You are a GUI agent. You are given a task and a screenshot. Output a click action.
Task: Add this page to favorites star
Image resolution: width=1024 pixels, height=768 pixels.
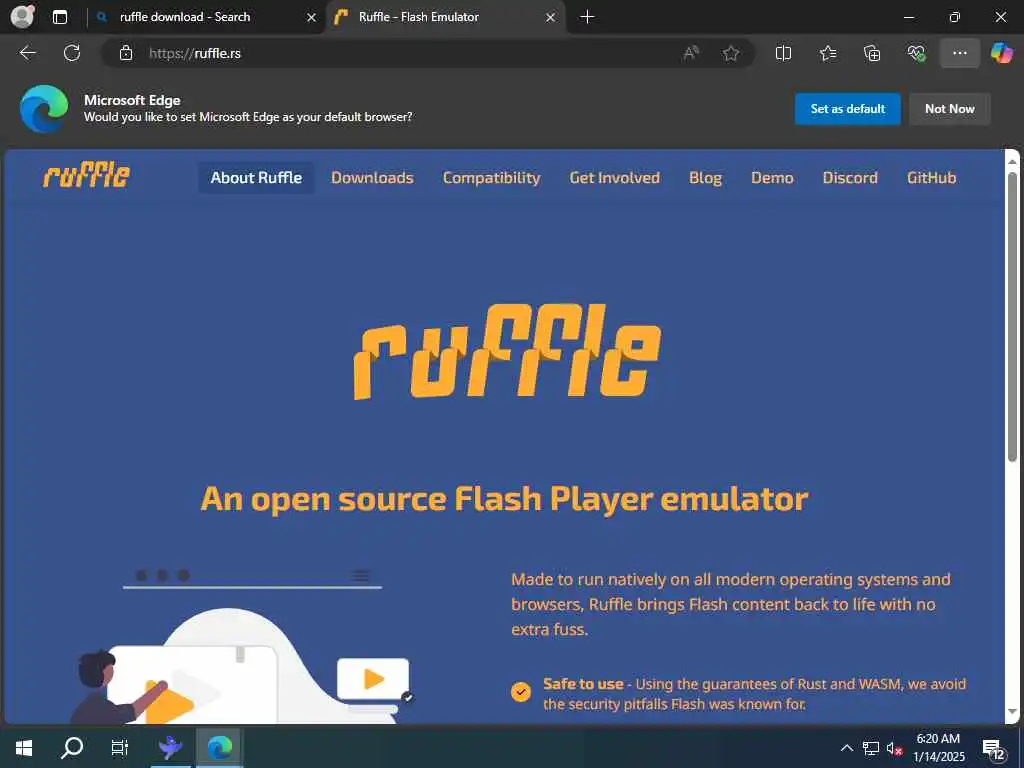731,53
